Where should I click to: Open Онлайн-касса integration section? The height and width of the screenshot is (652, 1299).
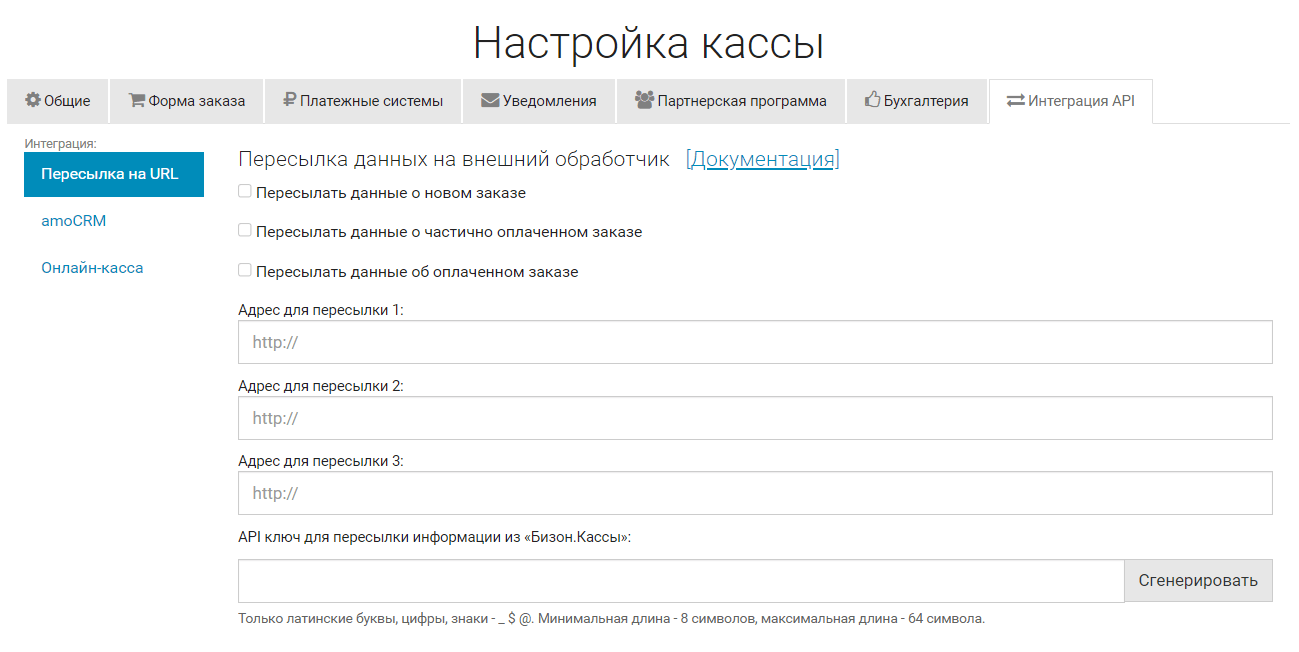92,268
